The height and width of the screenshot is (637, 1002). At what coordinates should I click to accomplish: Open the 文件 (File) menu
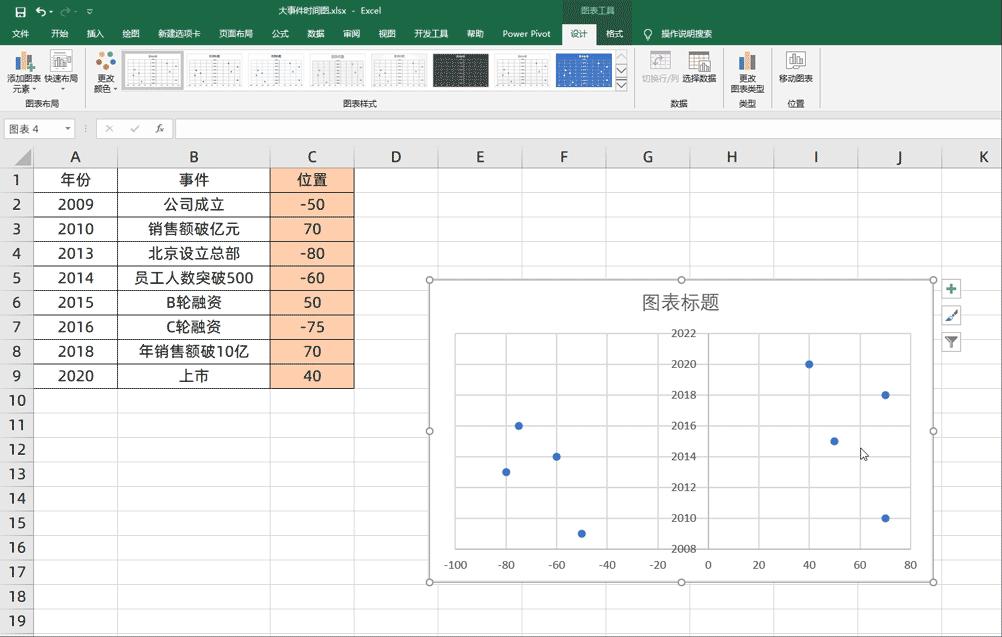[x=19, y=33]
